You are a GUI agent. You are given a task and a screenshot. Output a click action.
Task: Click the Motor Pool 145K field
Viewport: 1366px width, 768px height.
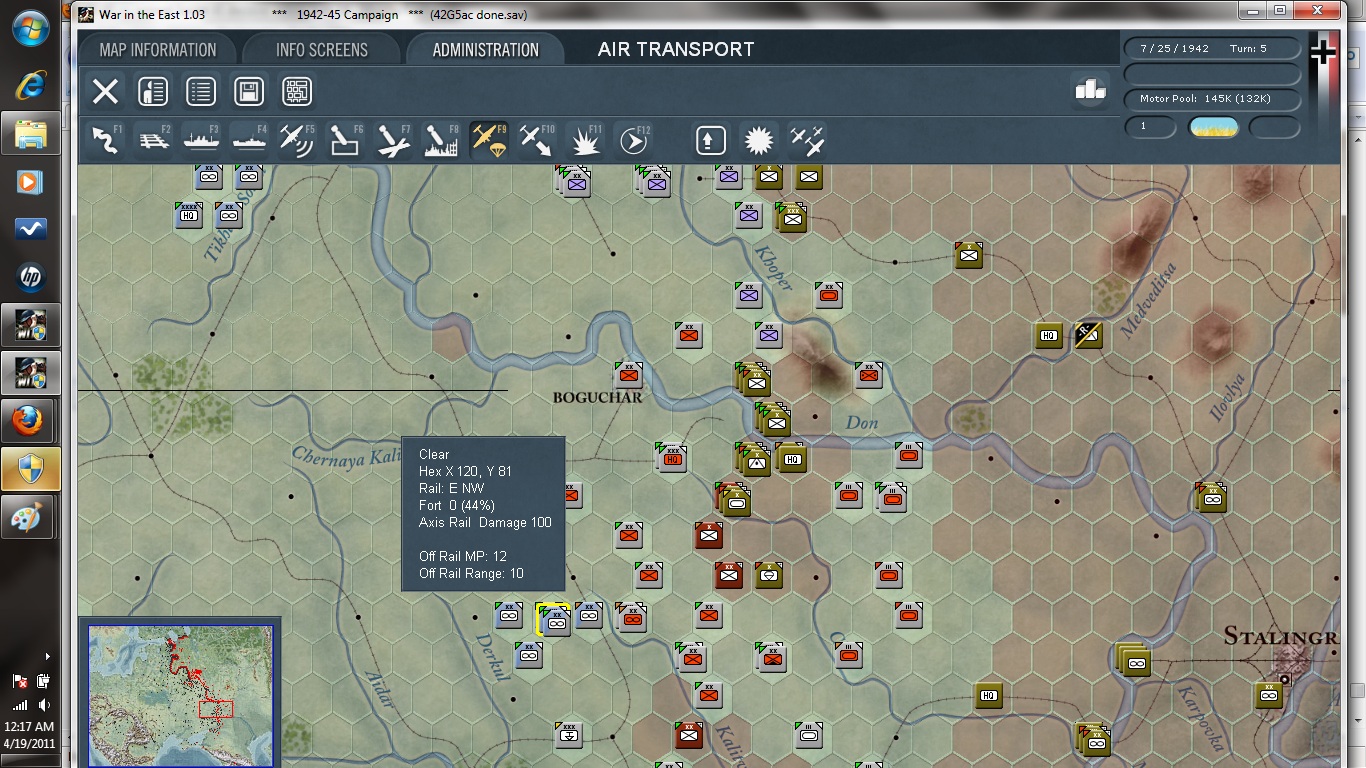click(1213, 99)
